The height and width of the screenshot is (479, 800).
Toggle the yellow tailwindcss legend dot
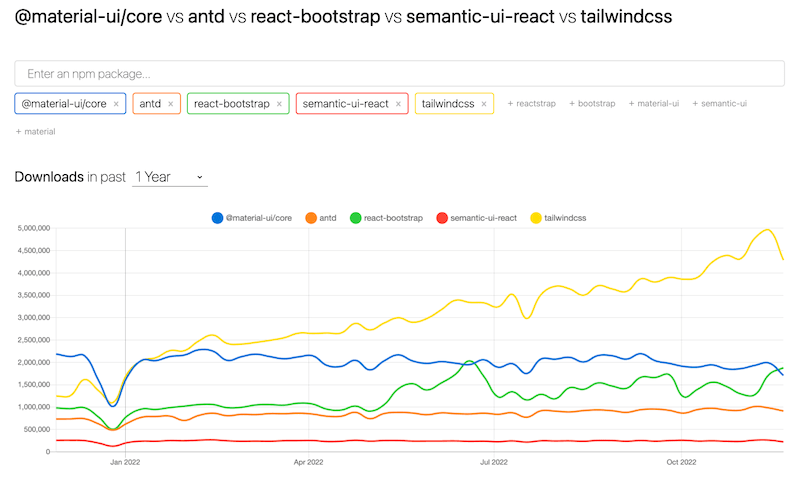tap(536, 218)
